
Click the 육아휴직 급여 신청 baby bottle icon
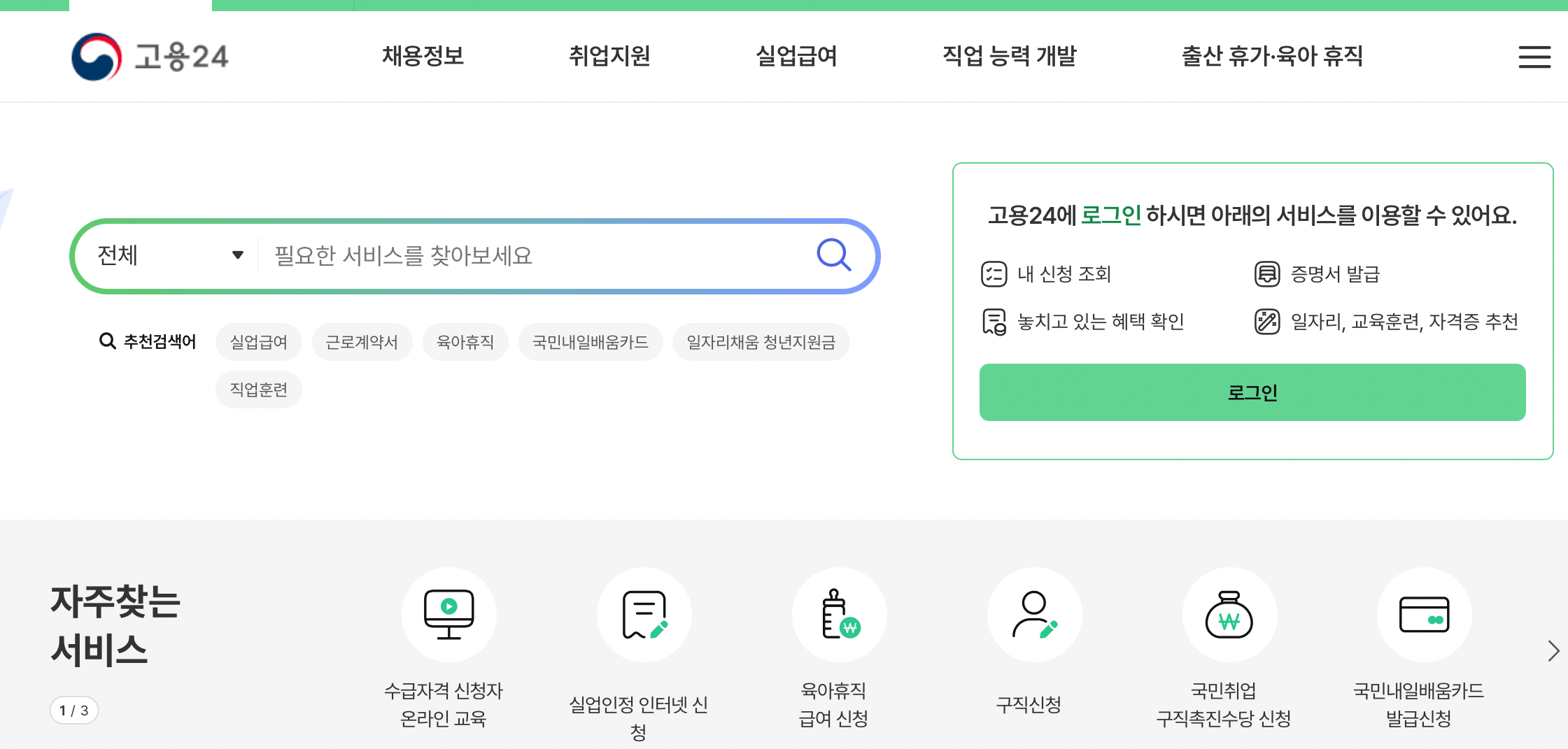[839, 614]
